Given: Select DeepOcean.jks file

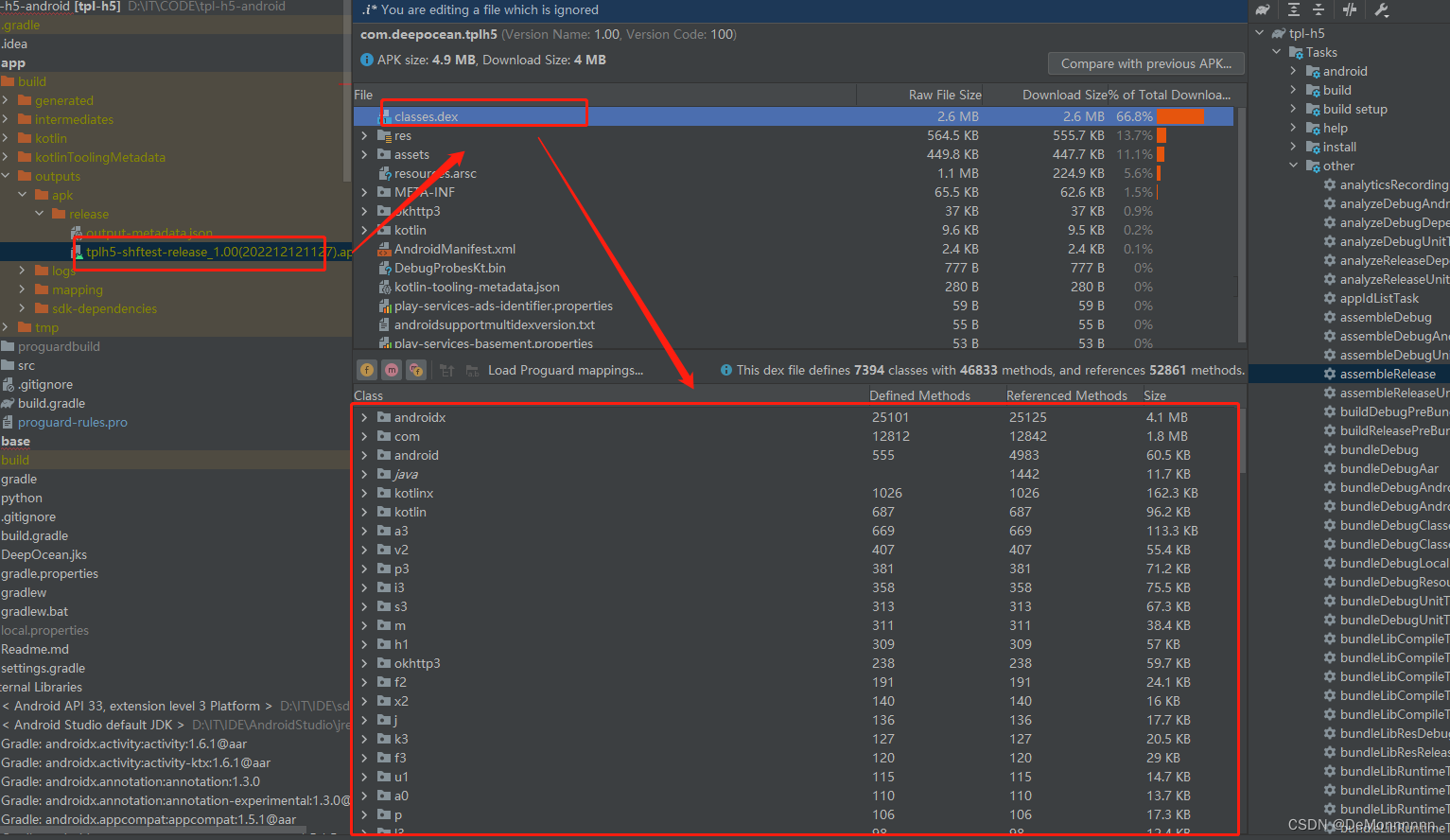Looking at the screenshot, I should (44, 554).
